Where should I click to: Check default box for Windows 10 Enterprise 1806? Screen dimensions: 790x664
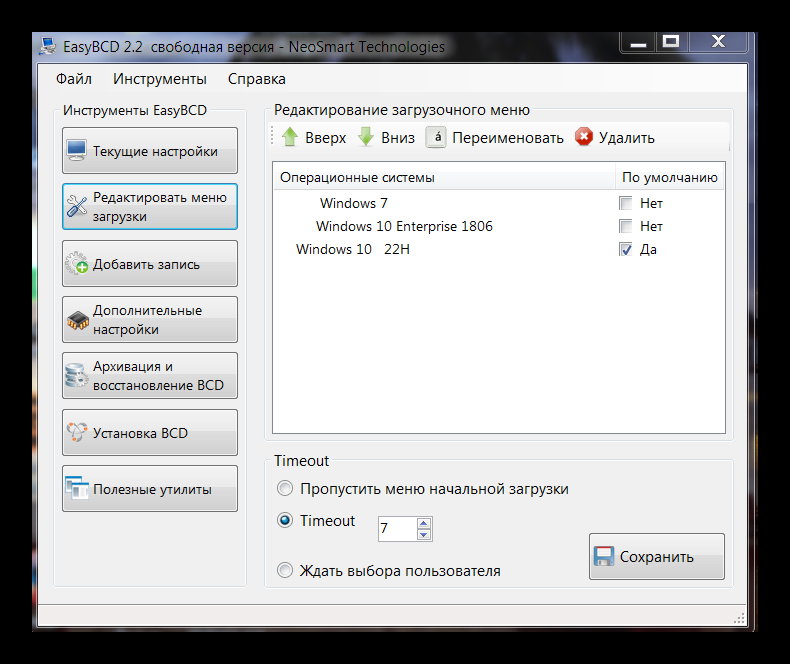pyautogui.click(x=625, y=226)
